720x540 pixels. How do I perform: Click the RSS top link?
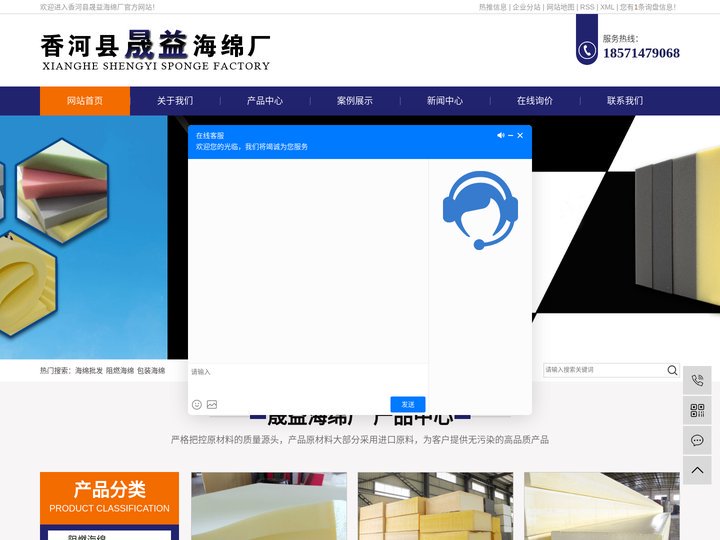587,7
